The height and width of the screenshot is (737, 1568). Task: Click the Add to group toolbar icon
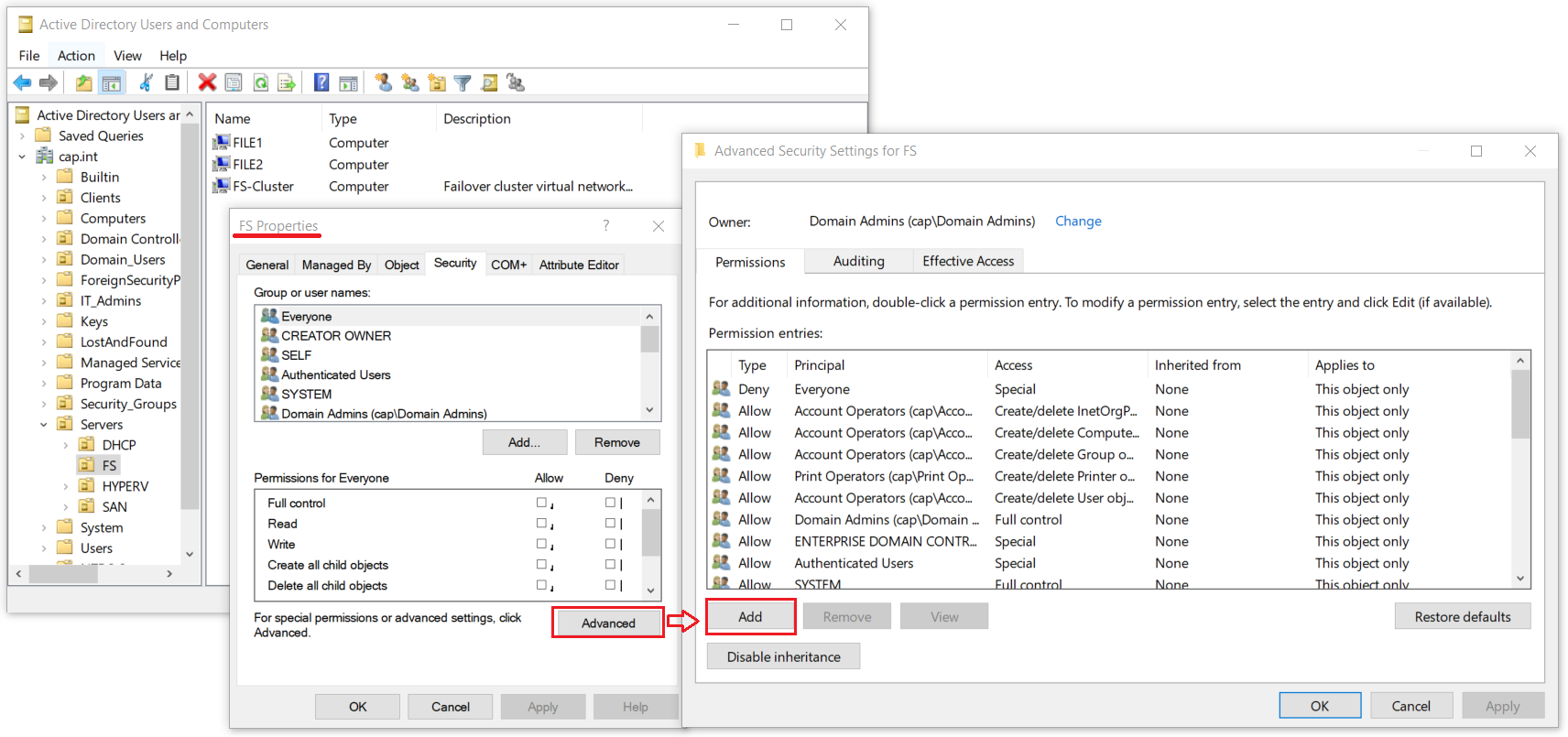516,83
